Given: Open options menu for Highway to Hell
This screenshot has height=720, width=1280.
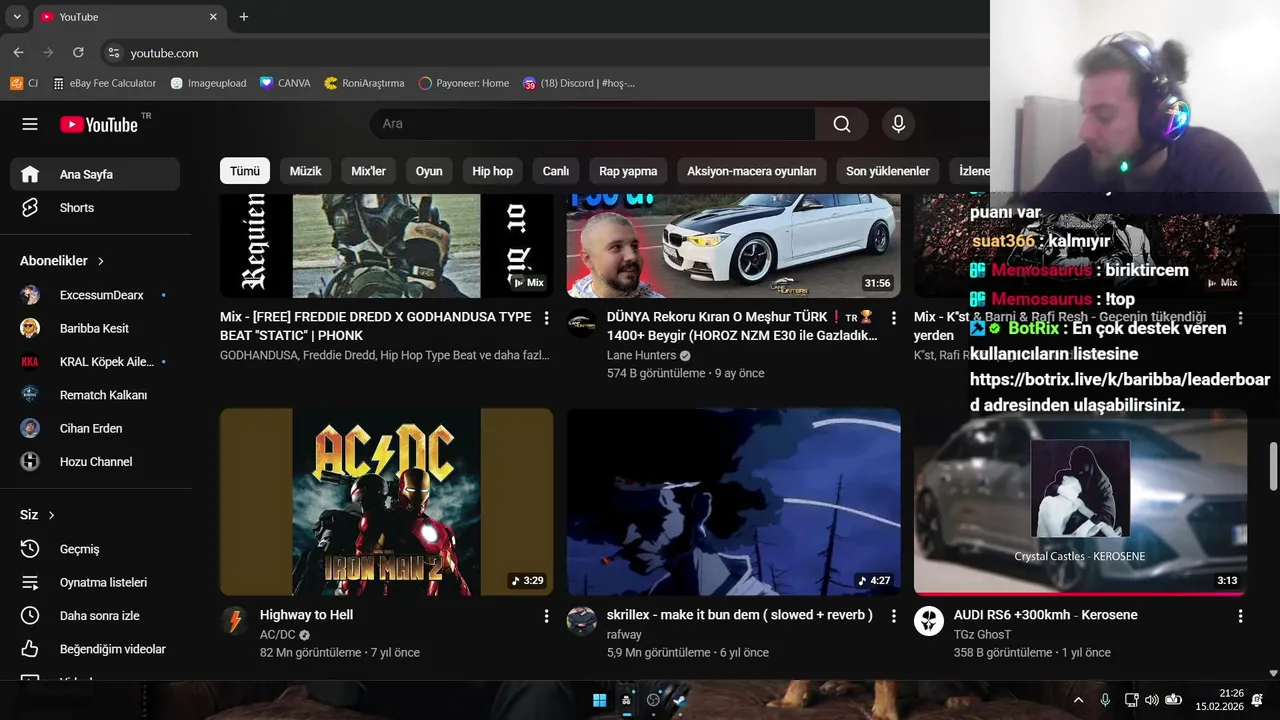Looking at the screenshot, I should click(x=546, y=616).
